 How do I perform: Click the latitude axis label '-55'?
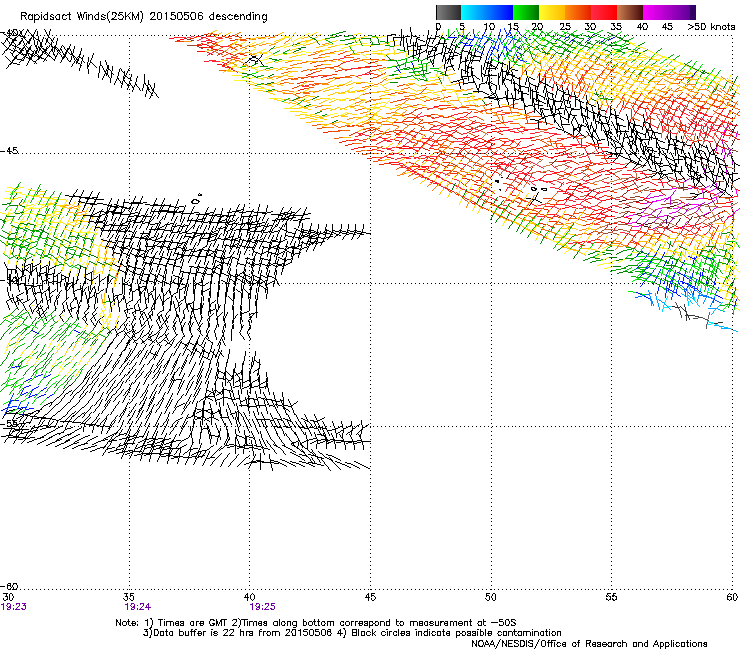9,423
